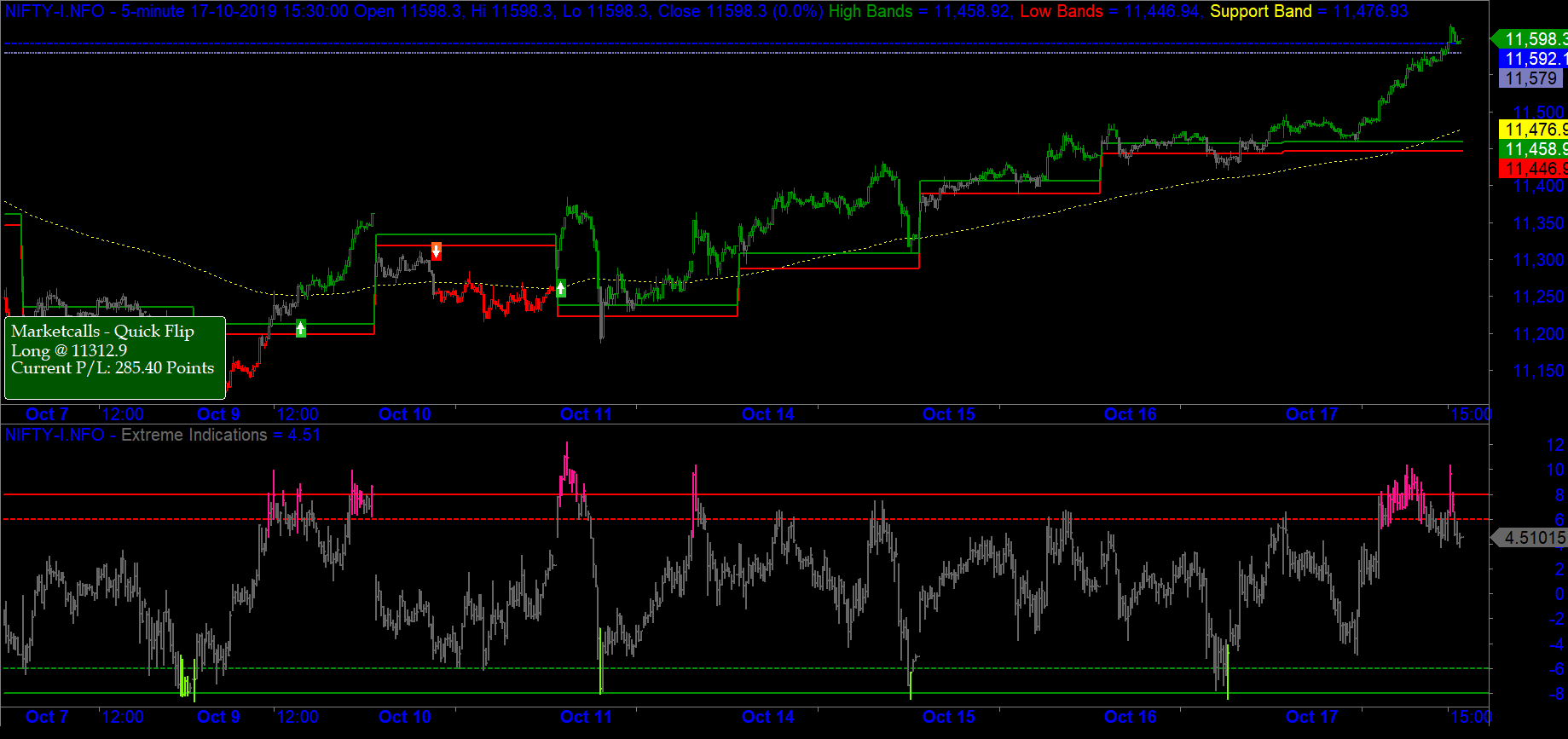Screen dimensions: 1568x739
Task: Click Oct 17 on indicator pane date axis
Action: (1312, 717)
